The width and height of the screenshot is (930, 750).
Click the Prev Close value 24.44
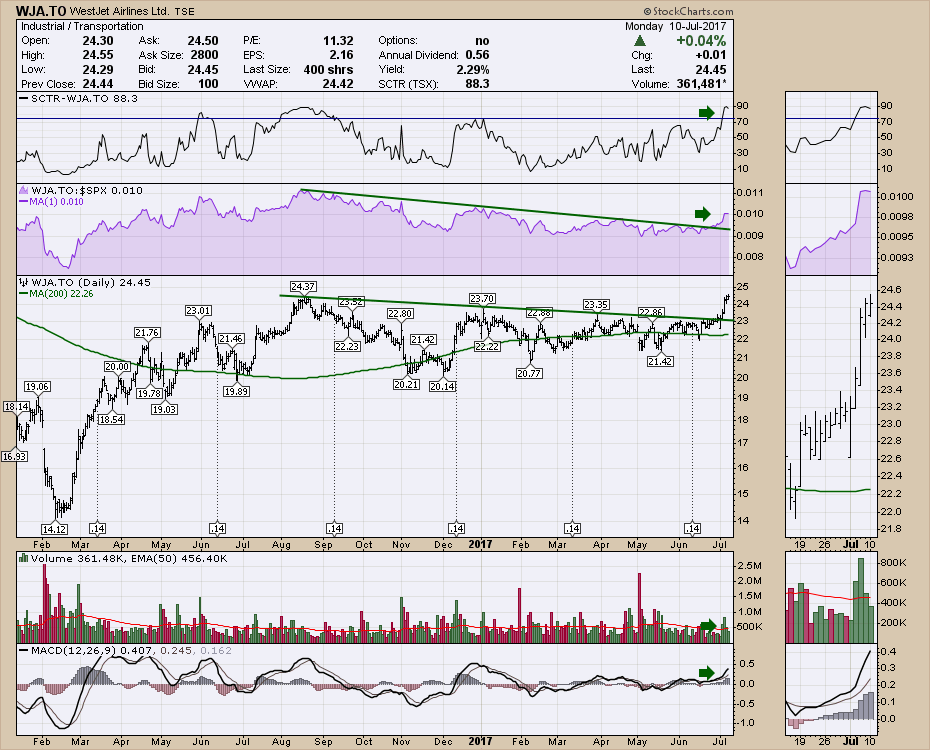(98, 84)
